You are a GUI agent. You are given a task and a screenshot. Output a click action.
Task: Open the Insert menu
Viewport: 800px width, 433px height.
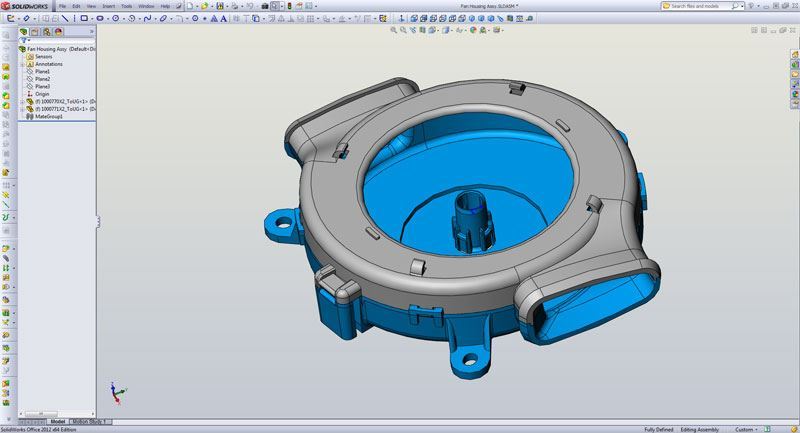(x=107, y=6)
